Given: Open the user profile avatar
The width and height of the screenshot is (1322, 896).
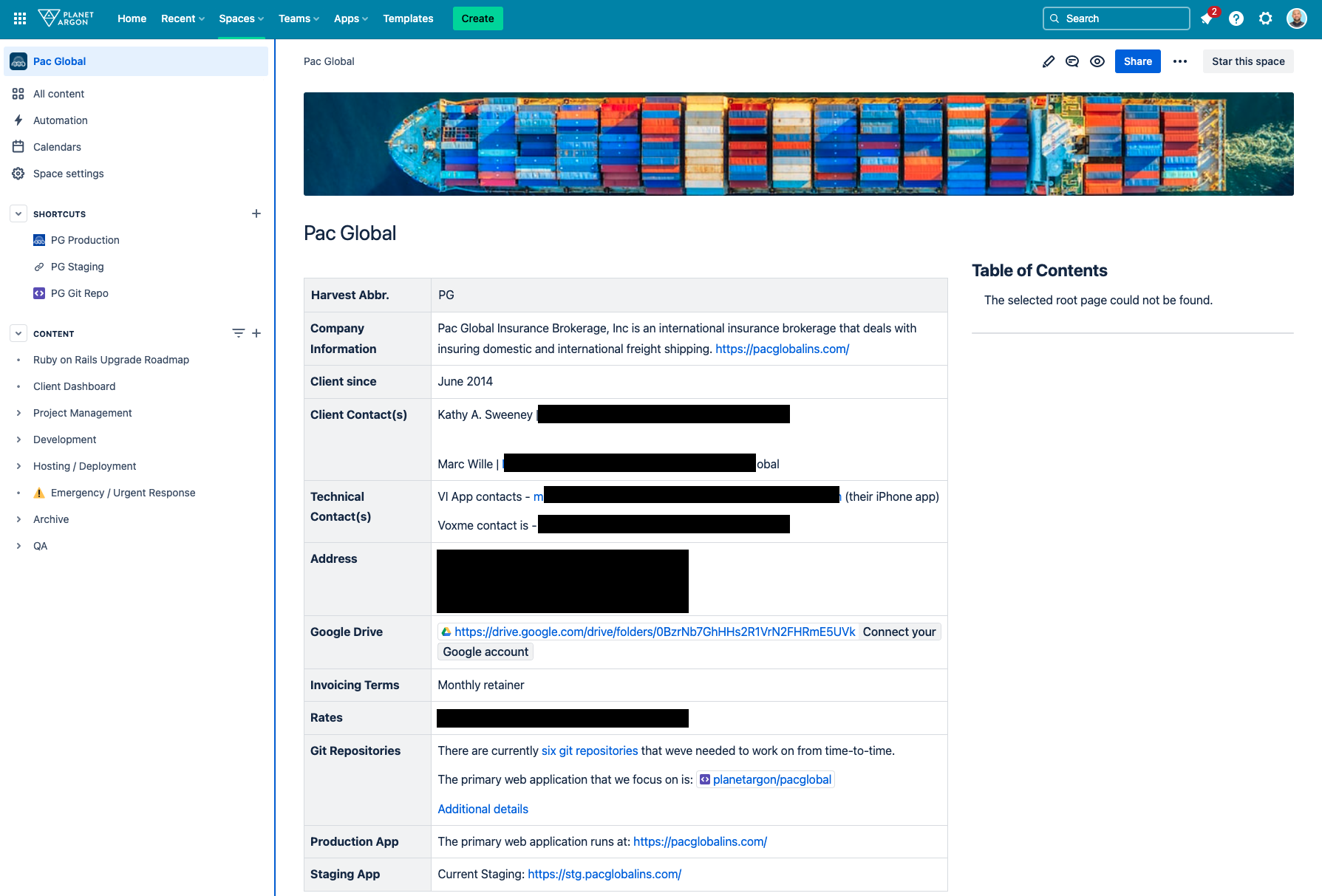Looking at the screenshot, I should [1297, 18].
